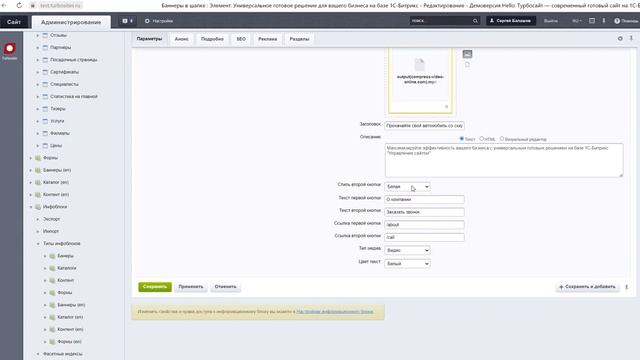Click the Ссылка первой кнопки field
Image resolution: width=640 pixels, height=360 pixels.
(x=424, y=225)
